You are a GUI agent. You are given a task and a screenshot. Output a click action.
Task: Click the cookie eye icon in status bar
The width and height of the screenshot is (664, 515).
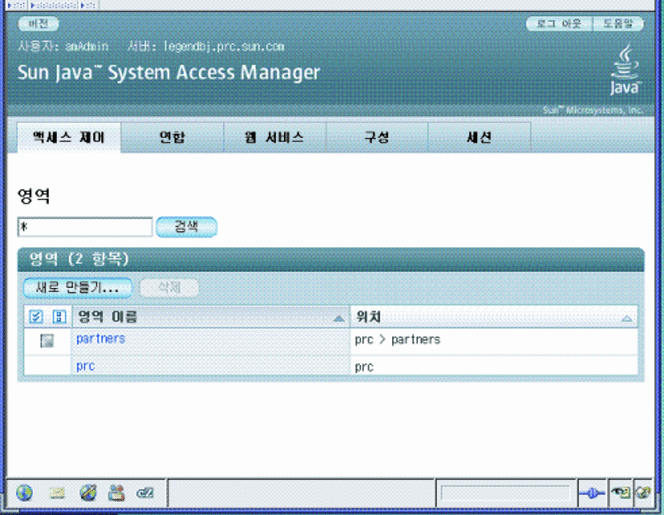click(x=620, y=493)
